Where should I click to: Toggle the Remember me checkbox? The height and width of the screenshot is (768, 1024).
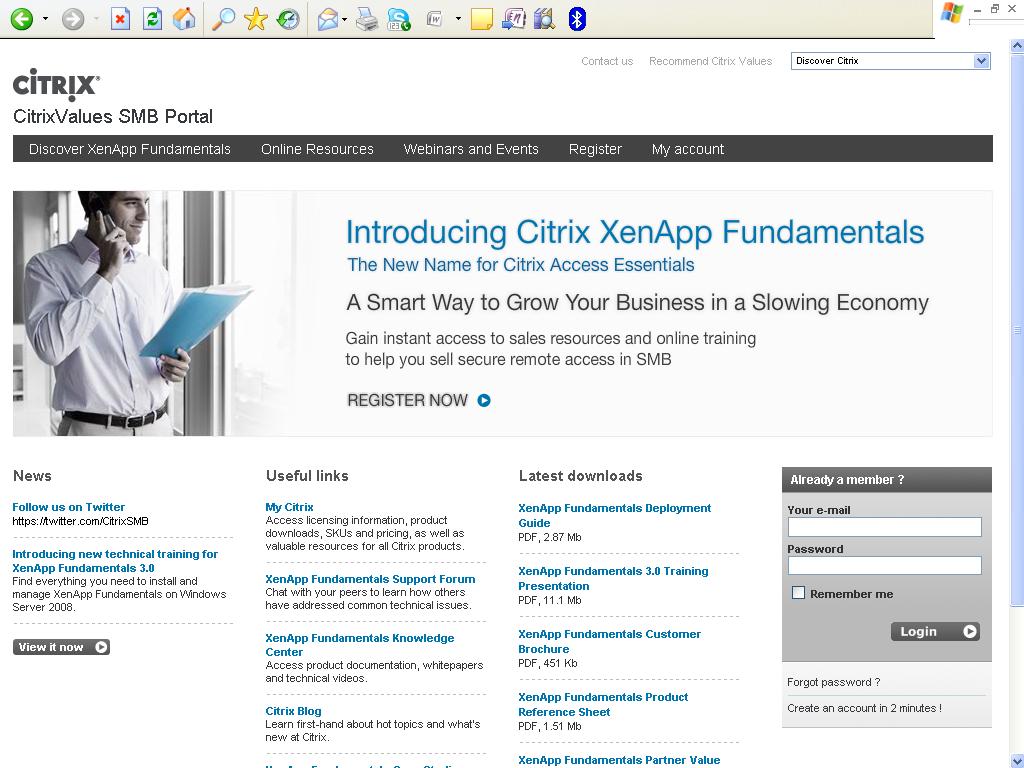point(798,593)
